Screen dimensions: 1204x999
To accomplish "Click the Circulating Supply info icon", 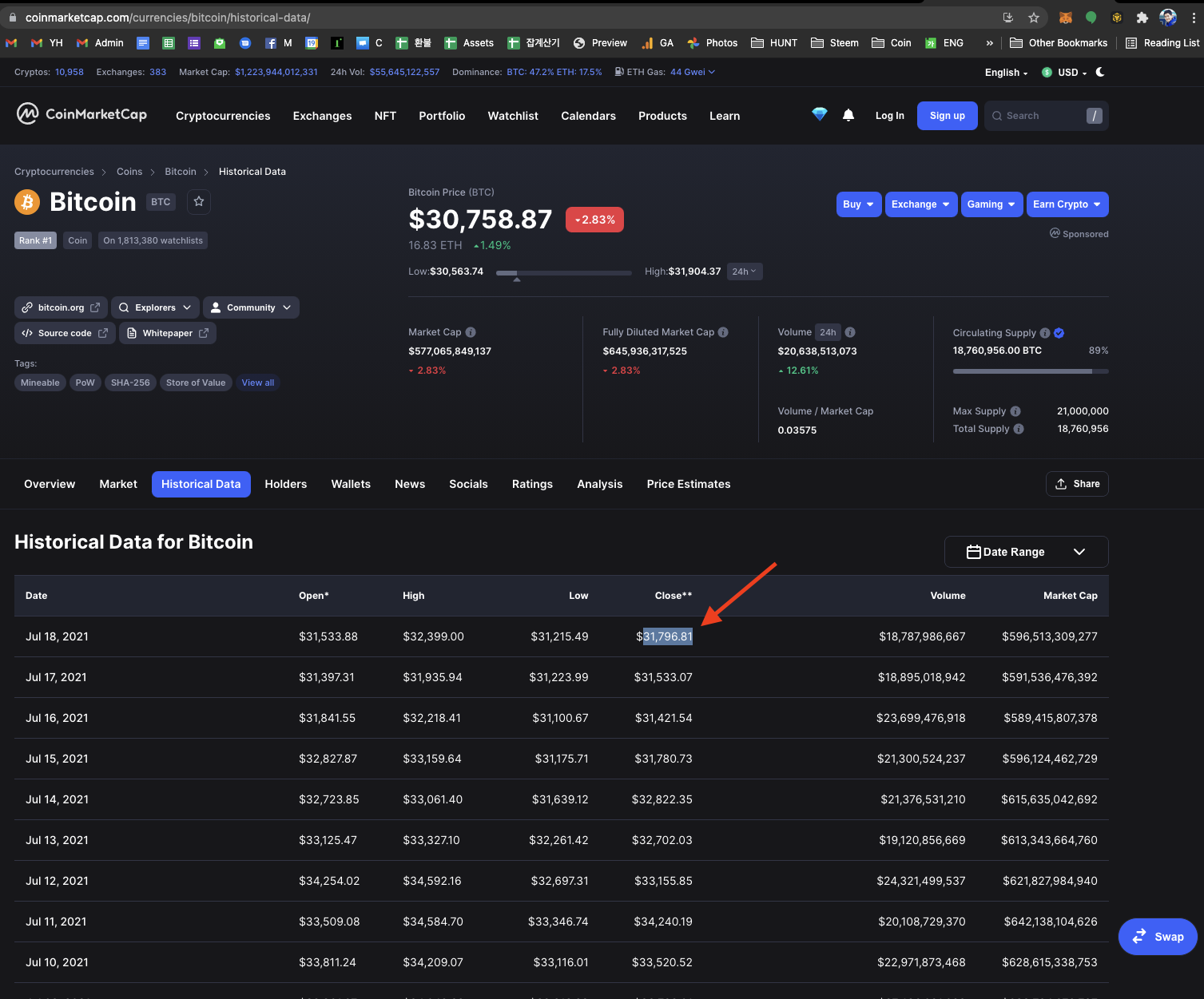I will (1045, 333).
